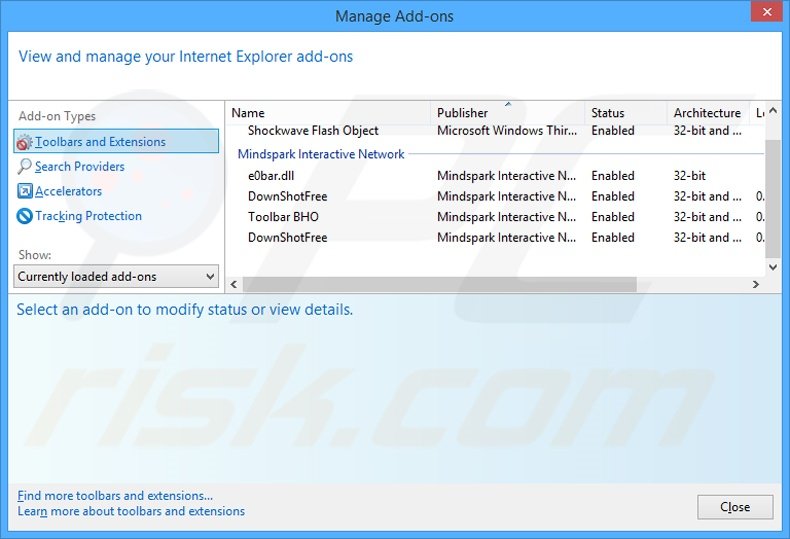Click the Accelerators arrow icon
Image resolution: width=790 pixels, height=539 pixels.
click(x=24, y=191)
